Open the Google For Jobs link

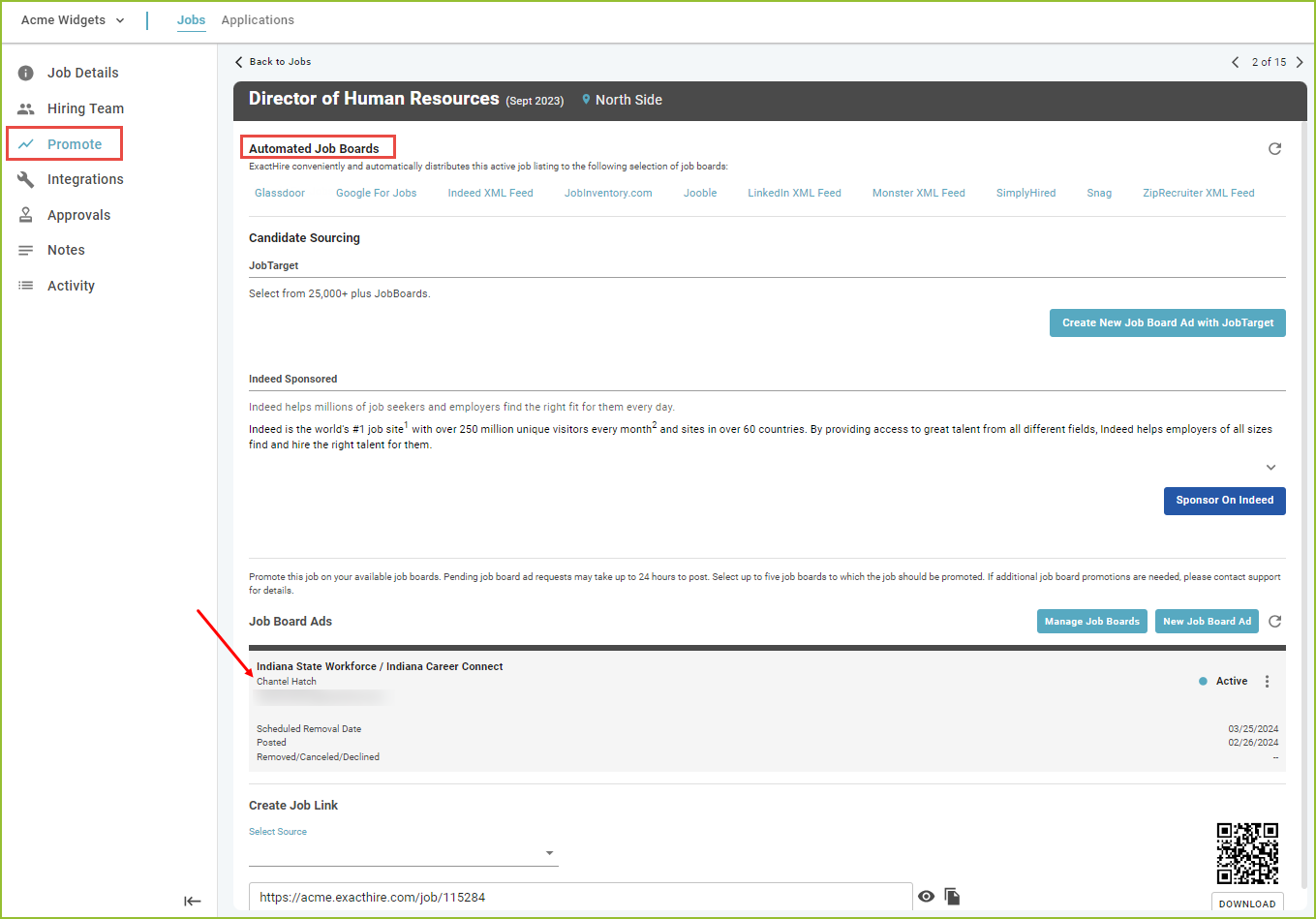tap(376, 193)
